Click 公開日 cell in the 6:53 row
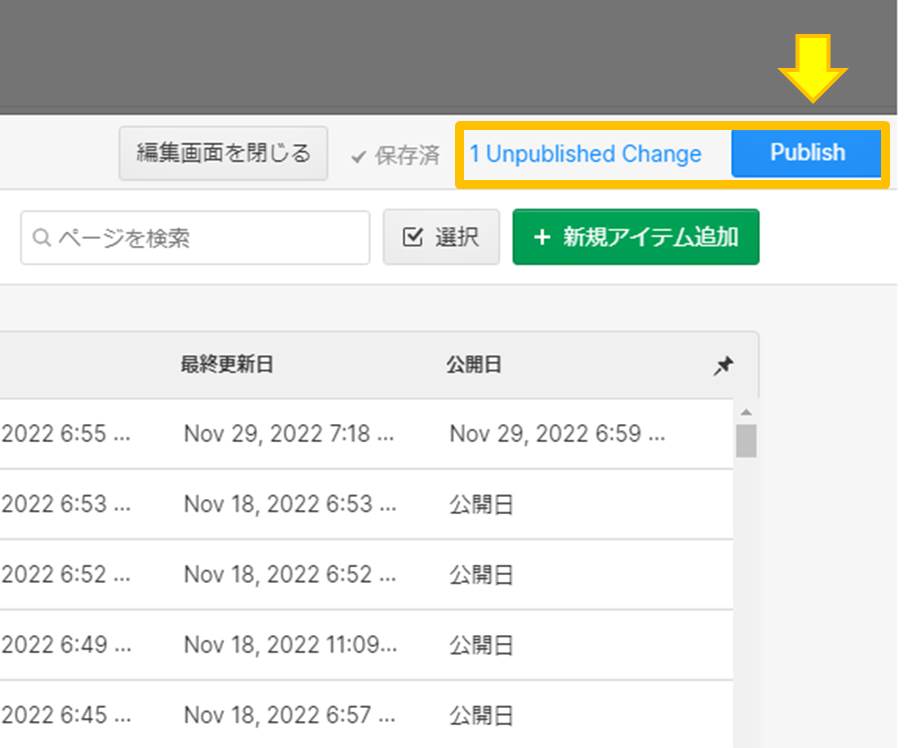The width and height of the screenshot is (905, 748). tap(481, 504)
